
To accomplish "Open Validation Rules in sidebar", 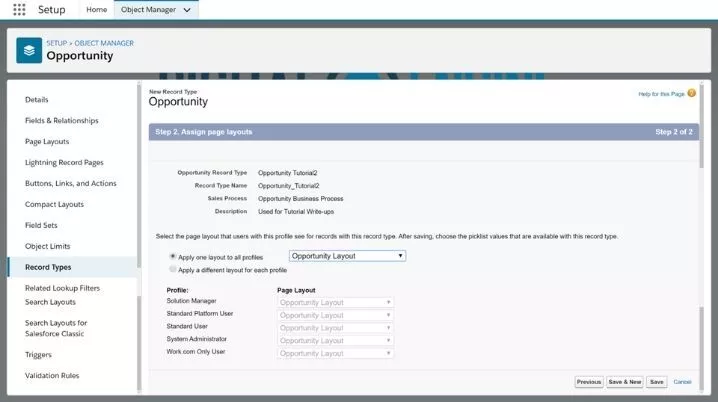I will click(x=52, y=376).
